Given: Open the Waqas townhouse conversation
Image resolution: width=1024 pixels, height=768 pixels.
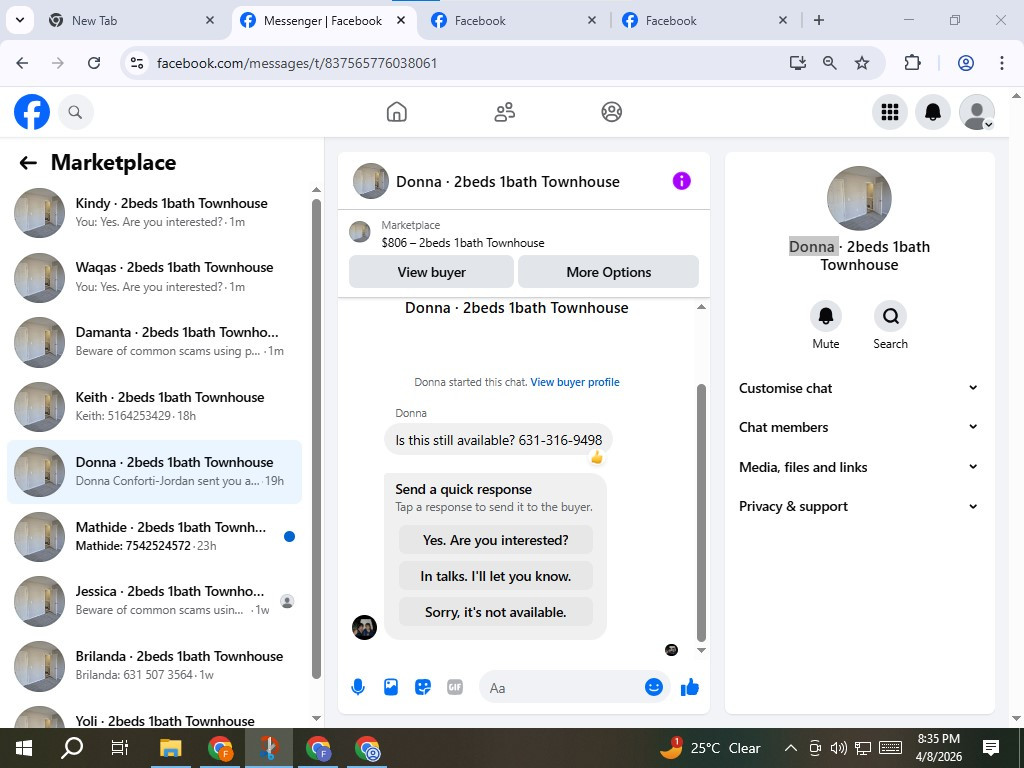Looking at the screenshot, I should [155, 277].
